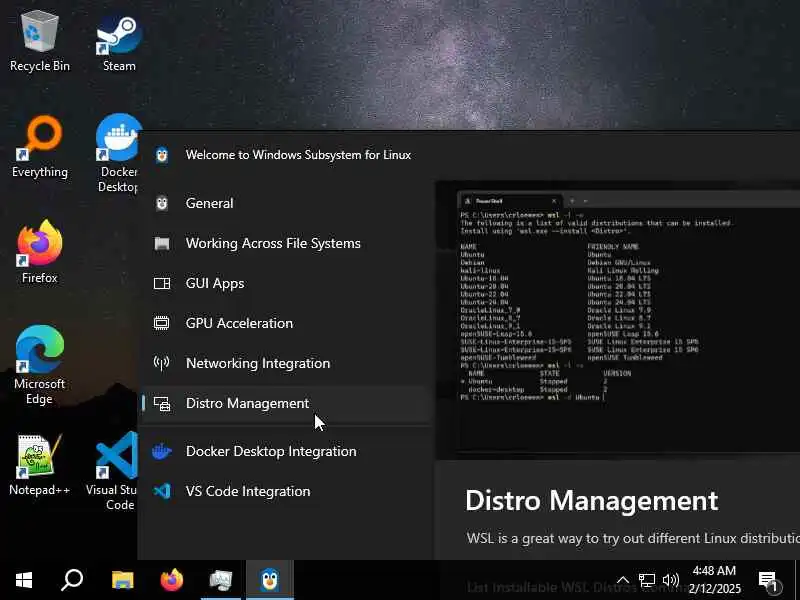Open the Windows Start menu

coord(24,580)
